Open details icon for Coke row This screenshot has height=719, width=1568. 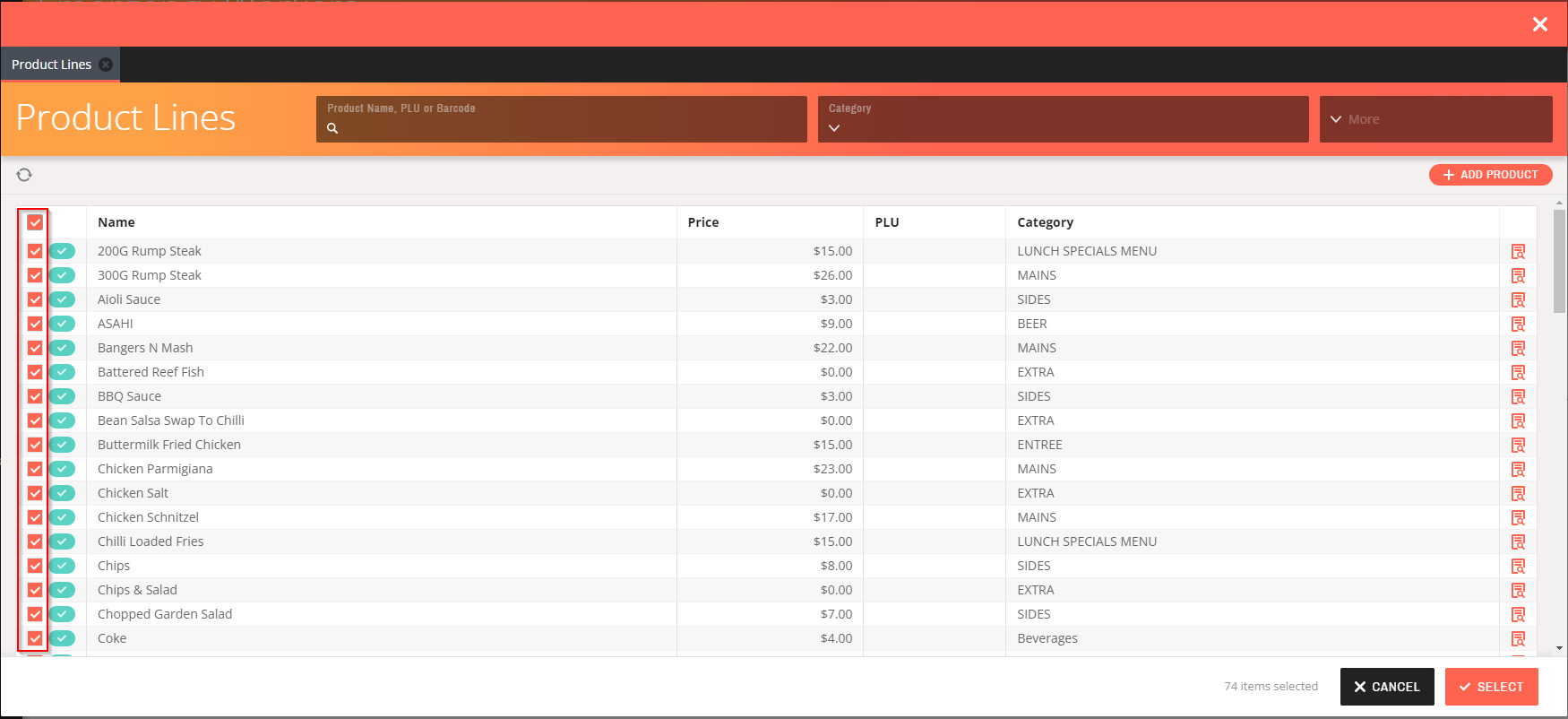(x=1518, y=638)
